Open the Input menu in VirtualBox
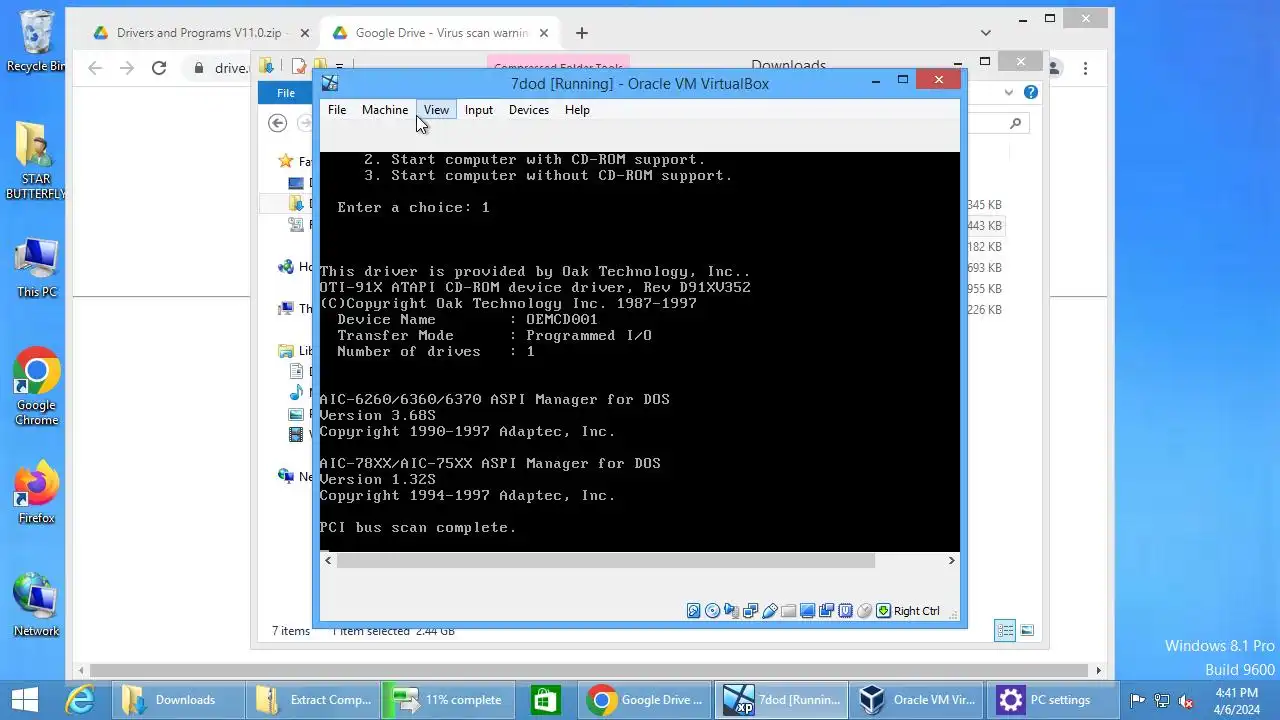The height and width of the screenshot is (720, 1280). coord(479,110)
